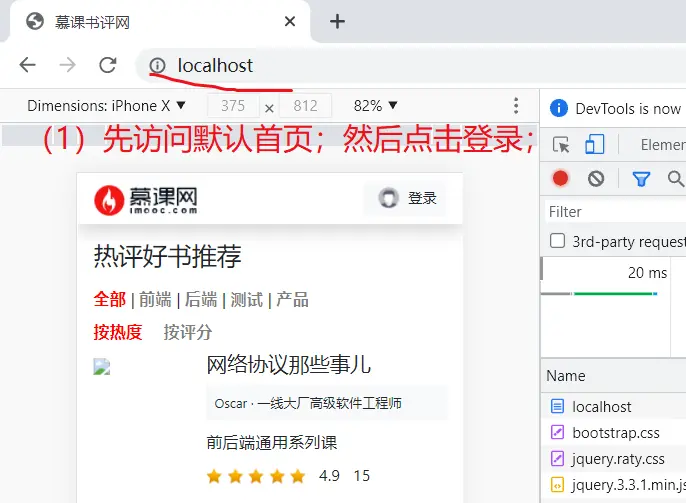This screenshot has height=503, width=686.
Task: Switch to the Elements tab in DevTools
Action: pyautogui.click(x=663, y=145)
